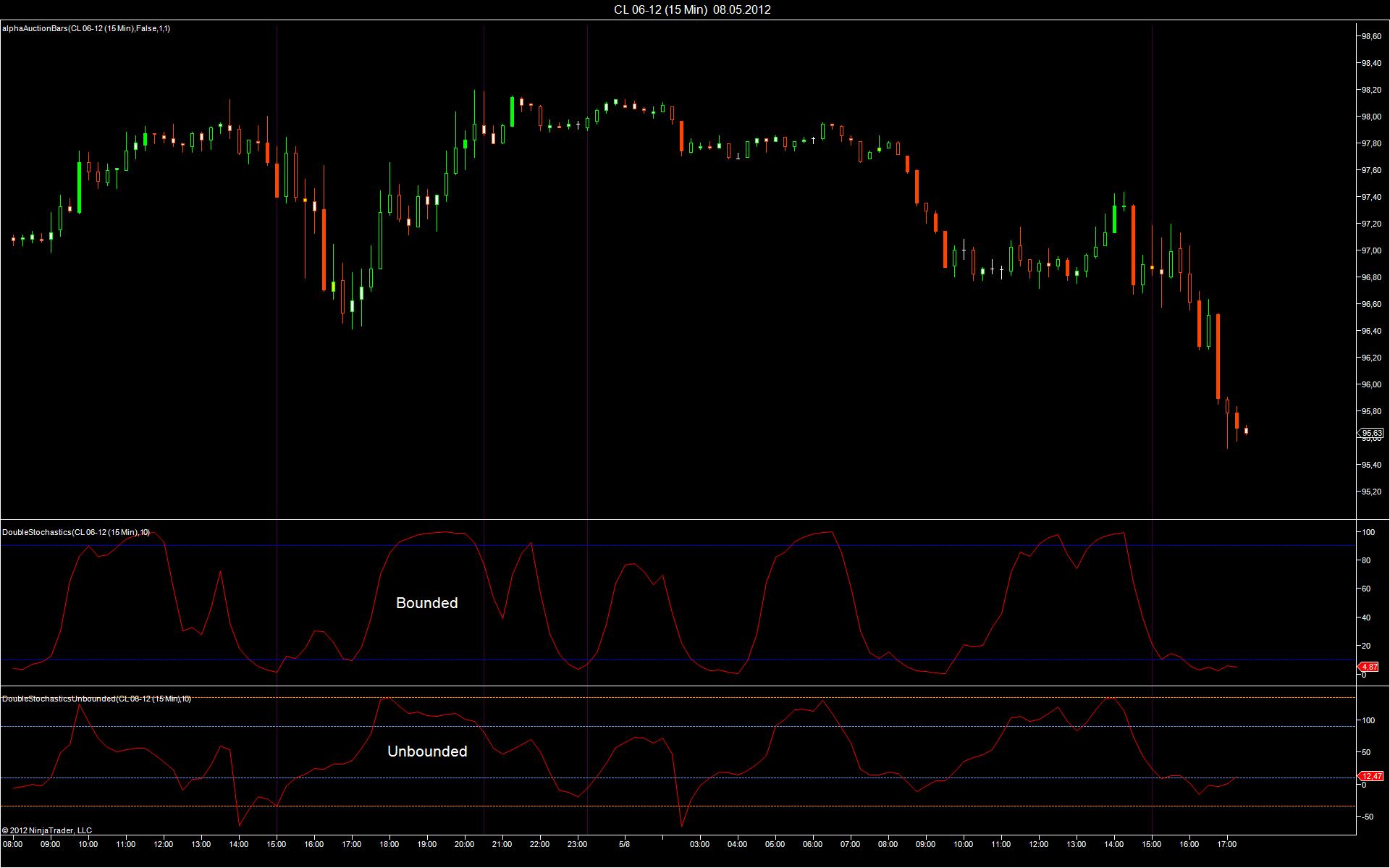Click the 08:00 time axis label
This screenshot has width=1390, height=868.
(x=13, y=844)
